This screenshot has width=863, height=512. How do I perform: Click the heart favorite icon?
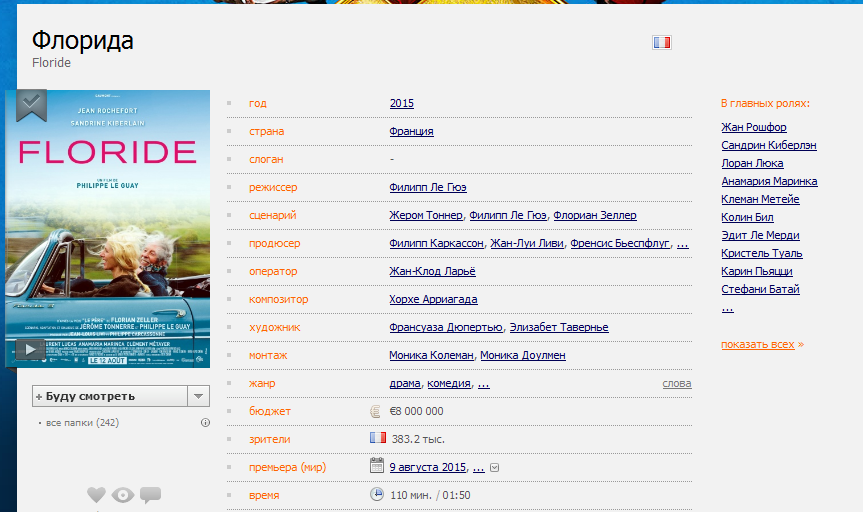96,495
